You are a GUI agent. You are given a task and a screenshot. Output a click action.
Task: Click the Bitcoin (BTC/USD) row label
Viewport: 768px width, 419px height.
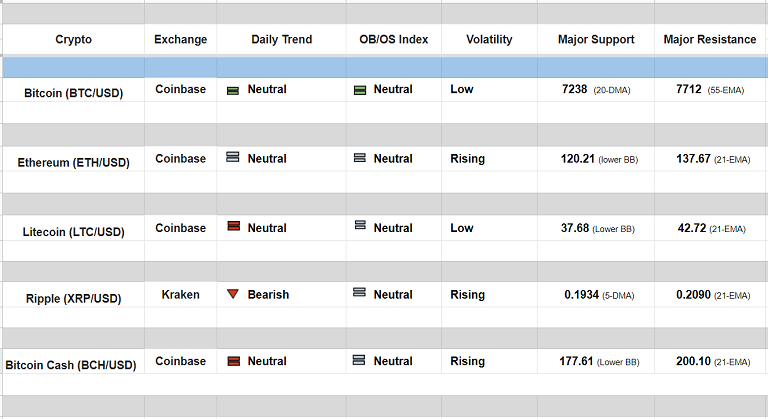73,92
